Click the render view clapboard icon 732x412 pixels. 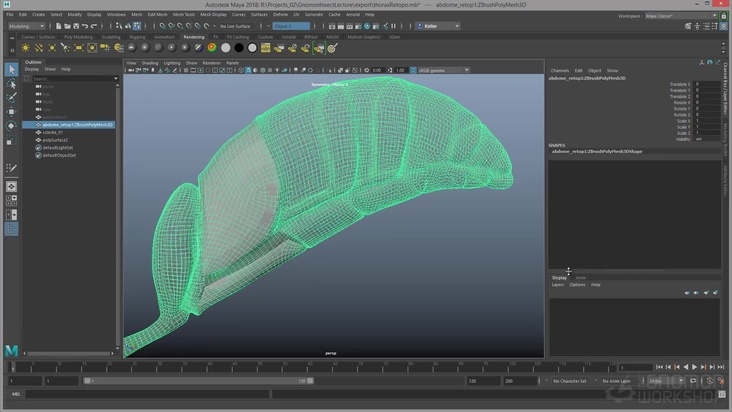tap(331, 26)
